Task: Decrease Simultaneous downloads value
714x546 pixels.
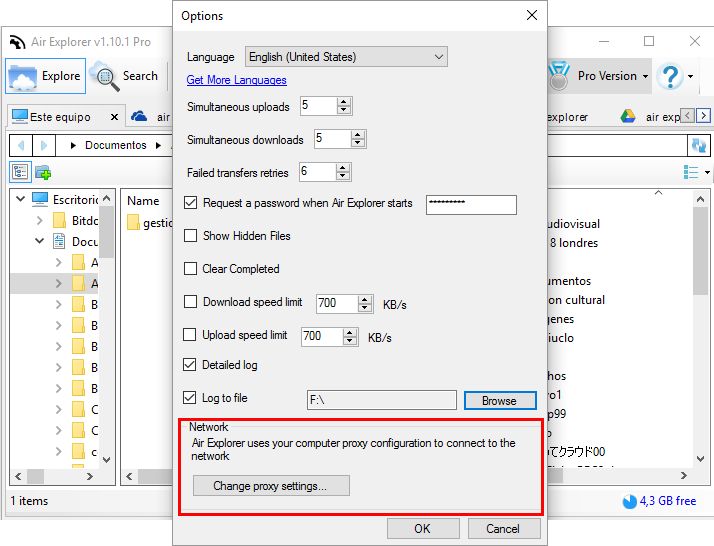Action: click(x=358, y=143)
